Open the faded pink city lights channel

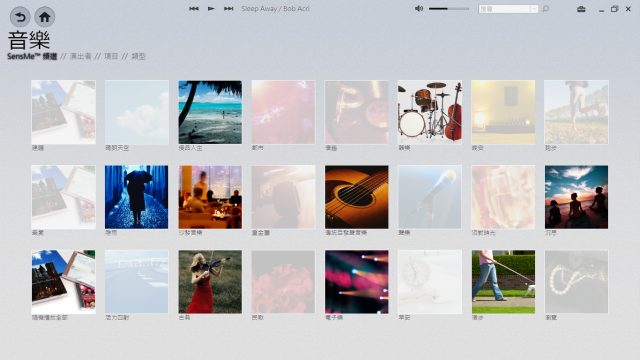(283, 112)
